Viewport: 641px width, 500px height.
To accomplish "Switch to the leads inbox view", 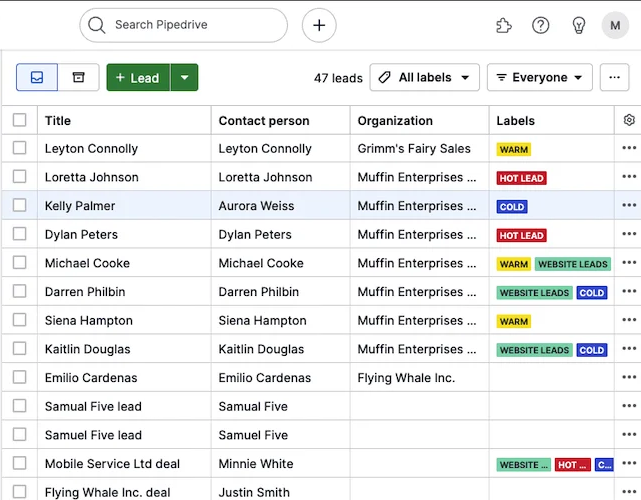I will point(37,77).
